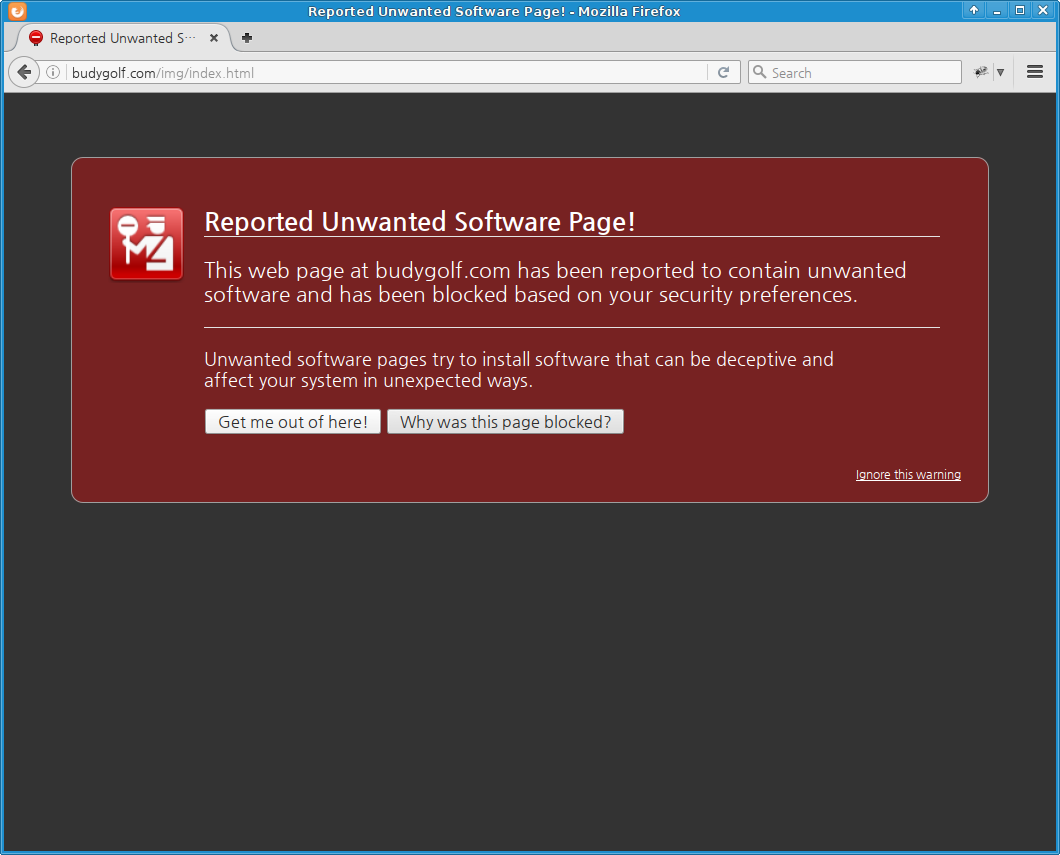Image resolution: width=1060 pixels, height=855 pixels.
Task: Open the Firefox hamburger menu
Action: point(1034,72)
